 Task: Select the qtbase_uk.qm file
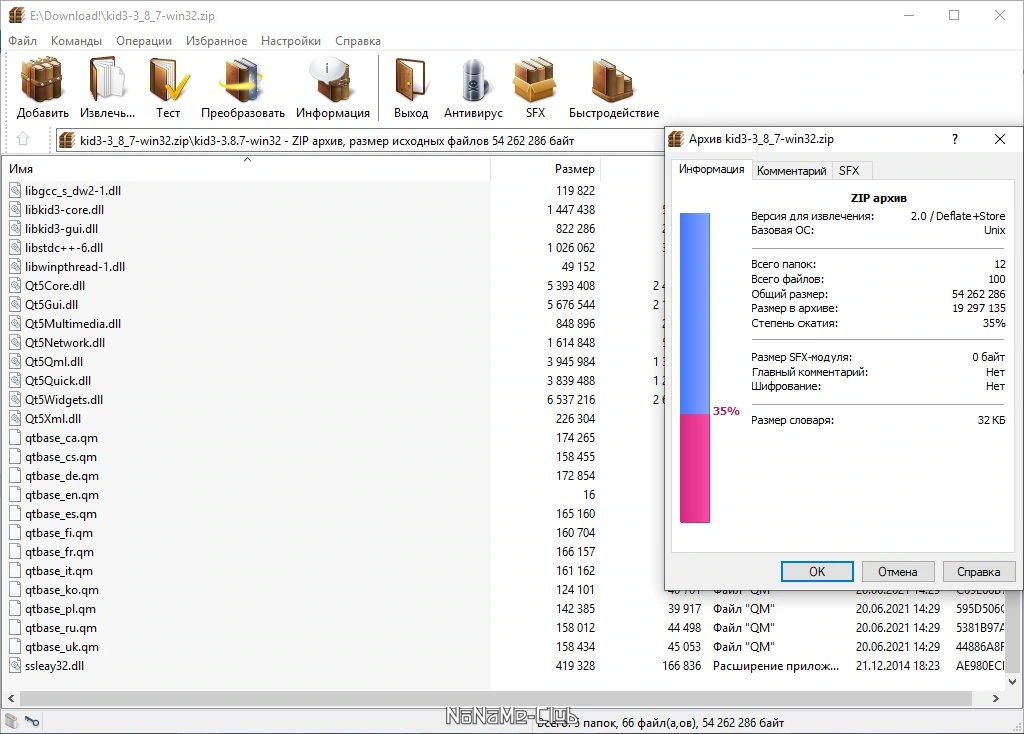pyautogui.click(x=62, y=646)
